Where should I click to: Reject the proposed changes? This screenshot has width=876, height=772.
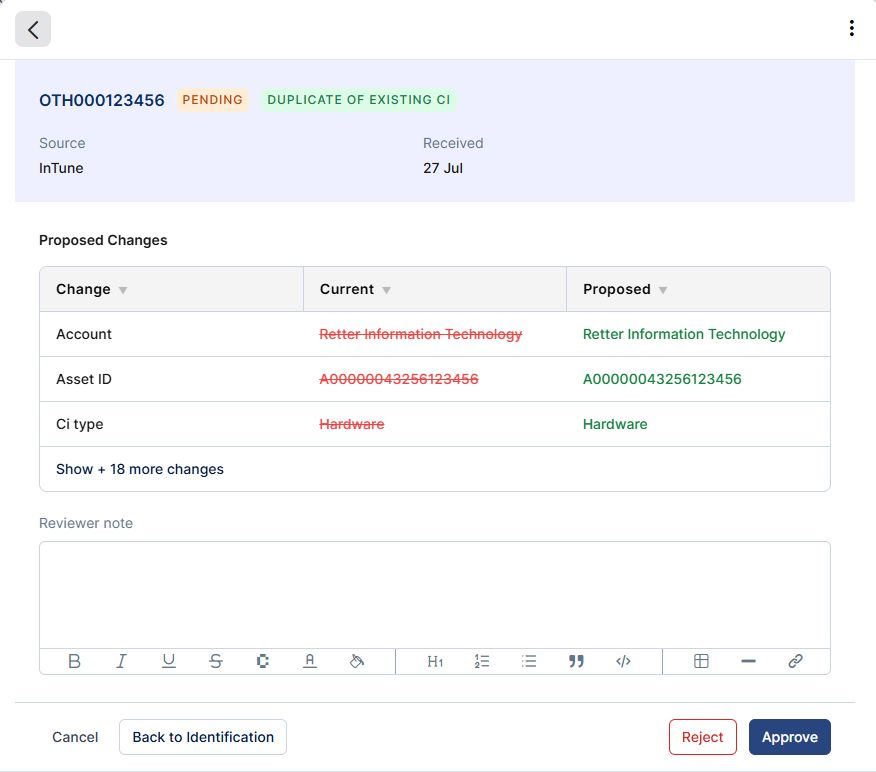(x=703, y=737)
